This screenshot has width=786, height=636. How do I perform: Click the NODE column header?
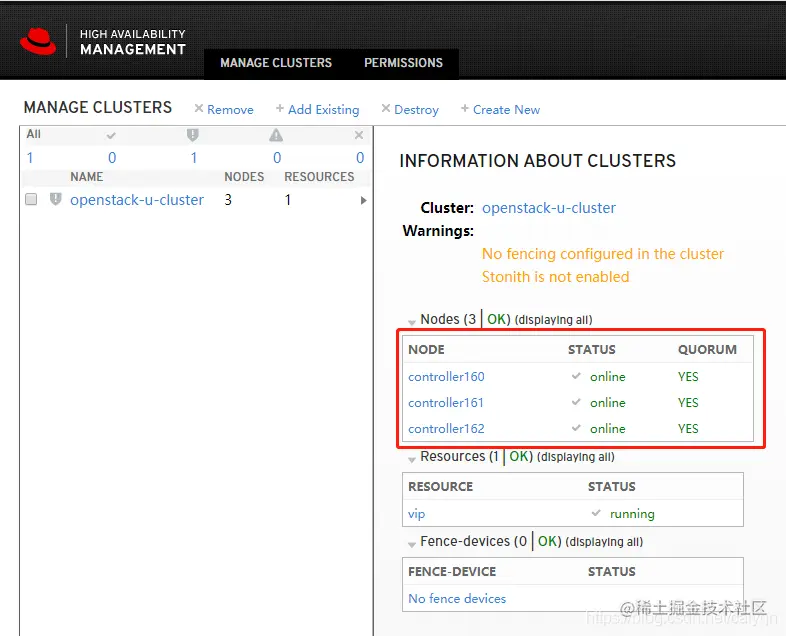(x=426, y=349)
